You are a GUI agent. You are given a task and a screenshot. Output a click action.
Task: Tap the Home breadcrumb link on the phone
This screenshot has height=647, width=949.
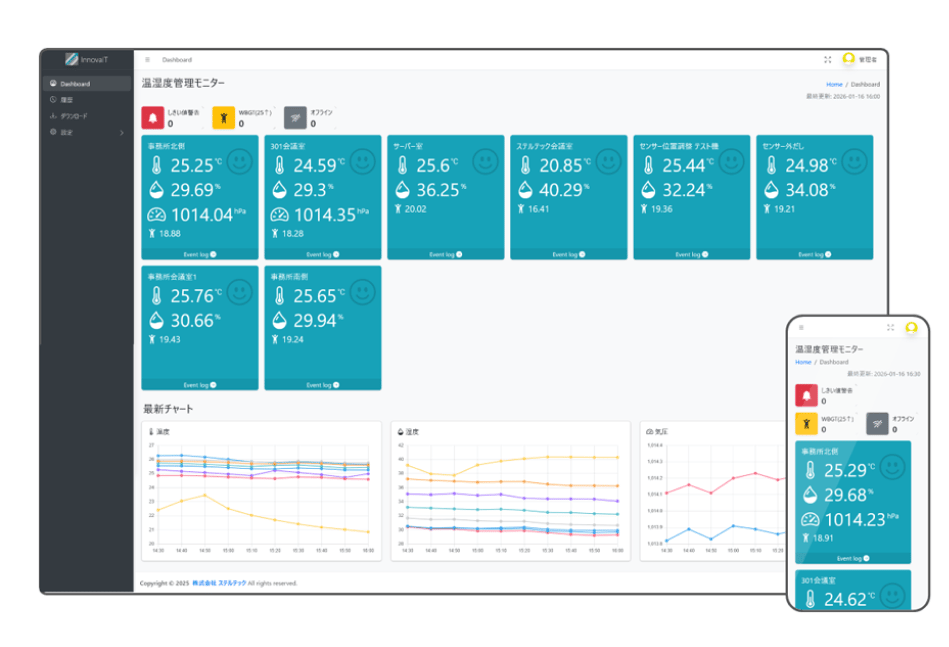tap(803, 362)
